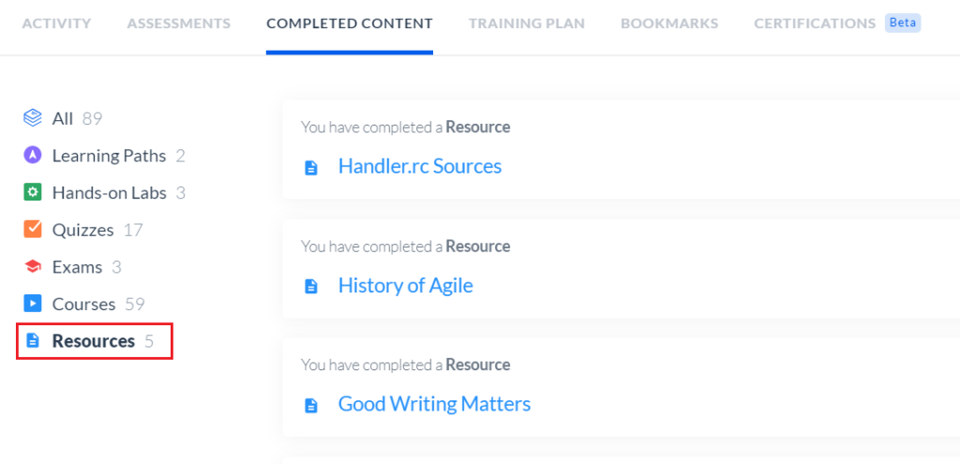960x464 pixels.
Task: Click the blue play icon for Courses
Action: coord(32,304)
